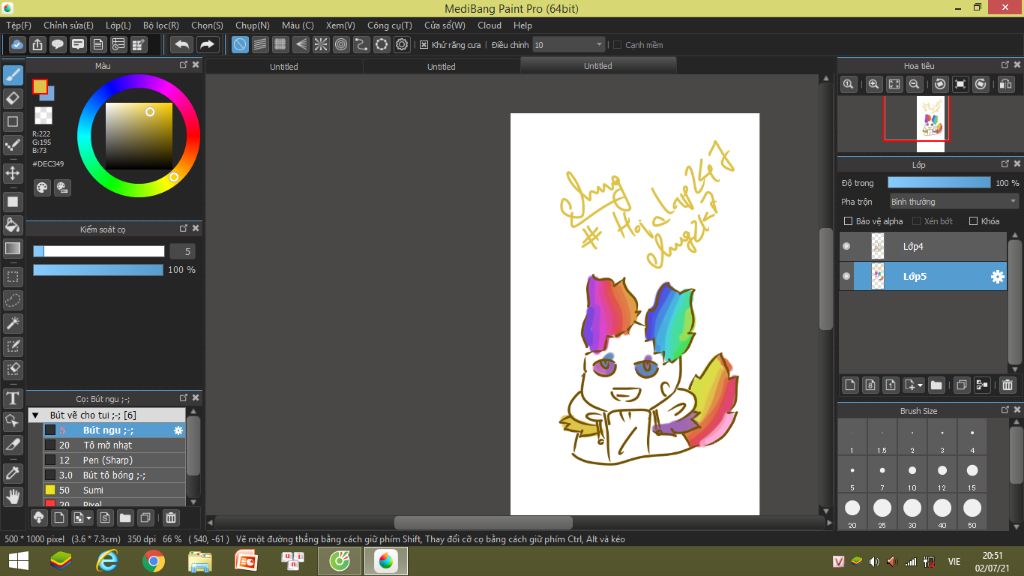Open the Điều chỉnh value dropdown
Viewport: 1024px width, 576px height.
[x=568, y=44]
